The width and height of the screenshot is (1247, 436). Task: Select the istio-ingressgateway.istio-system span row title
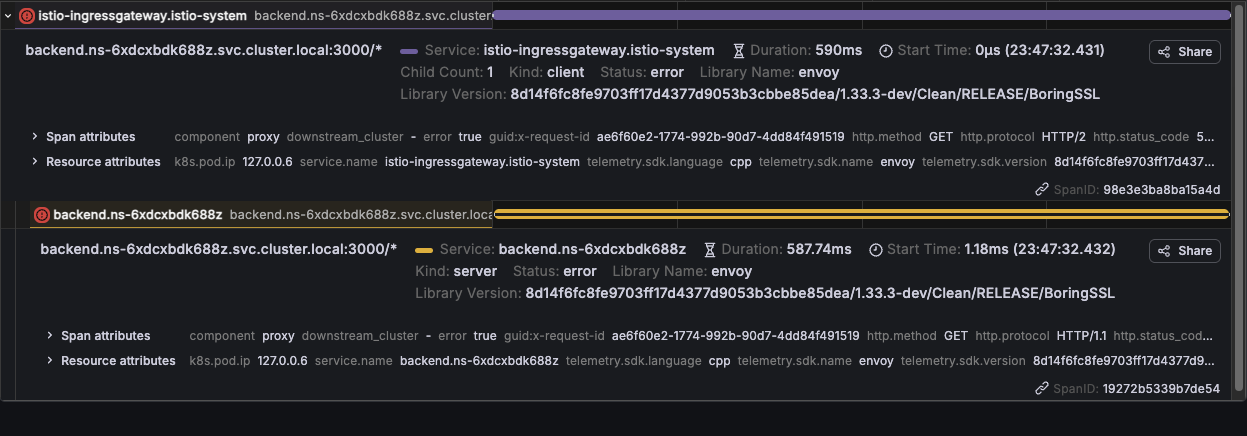point(141,16)
